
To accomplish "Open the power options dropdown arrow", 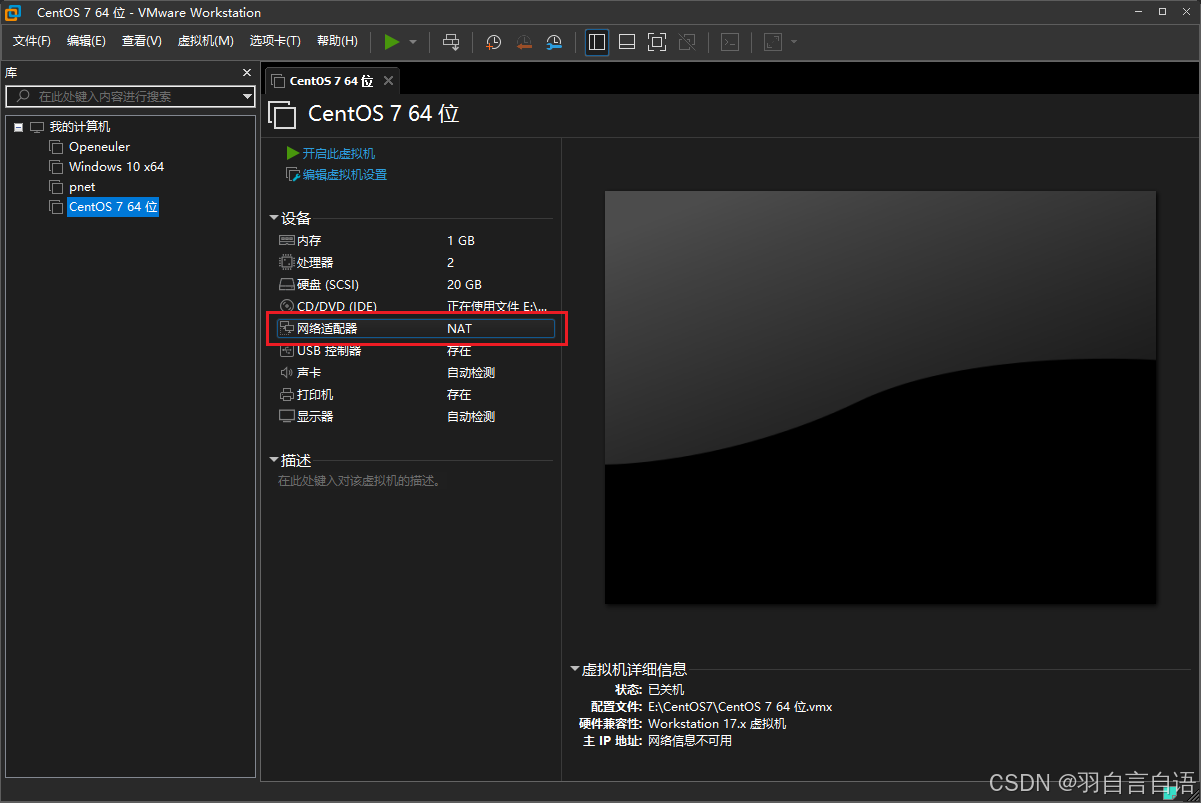I will point(413,42).
